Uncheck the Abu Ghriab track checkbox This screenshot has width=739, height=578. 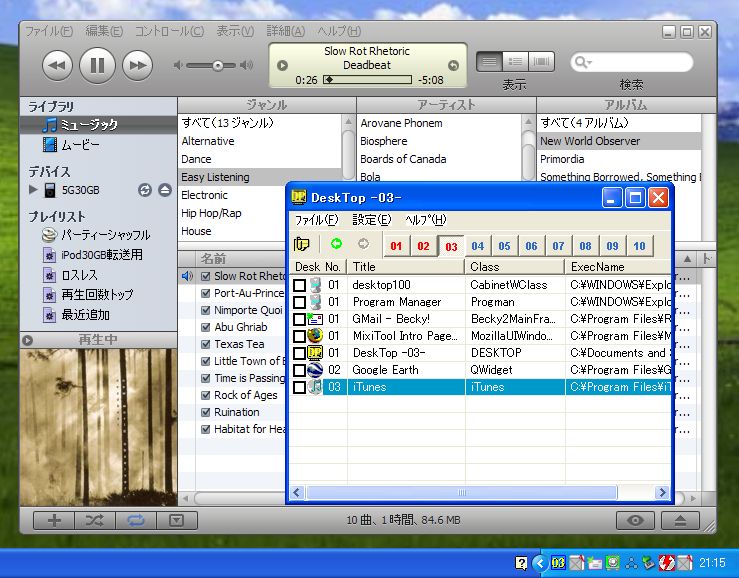click(205, 327)
